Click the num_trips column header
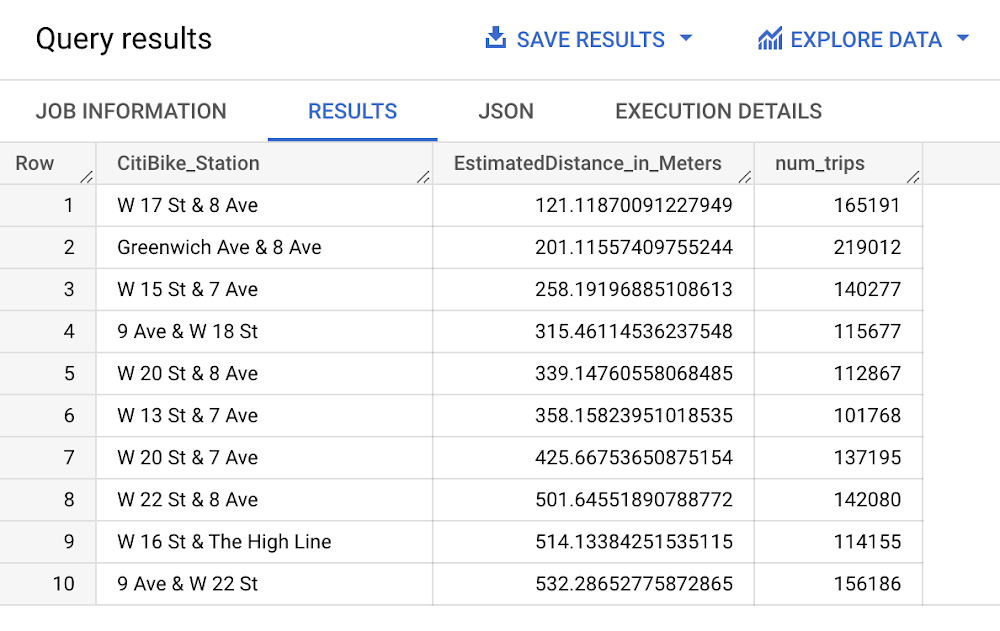Image resolution: width=1000 pixels, height=631 pixels. tap(820, 163)
